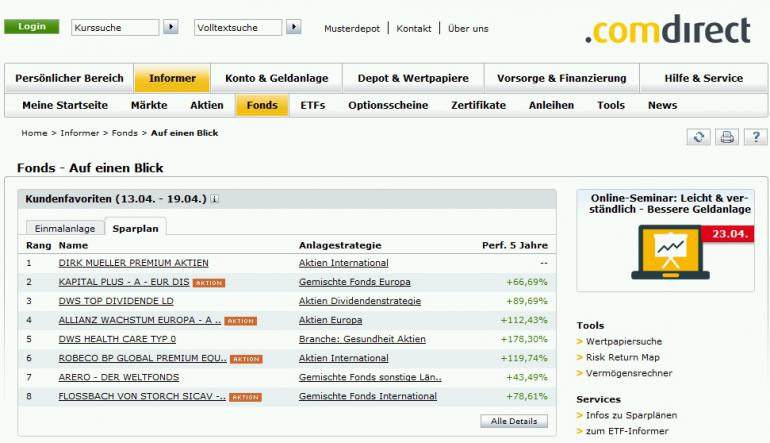Open help via question mark icon
This screenshot has height=443, width=770.
[x=756, y=137]
